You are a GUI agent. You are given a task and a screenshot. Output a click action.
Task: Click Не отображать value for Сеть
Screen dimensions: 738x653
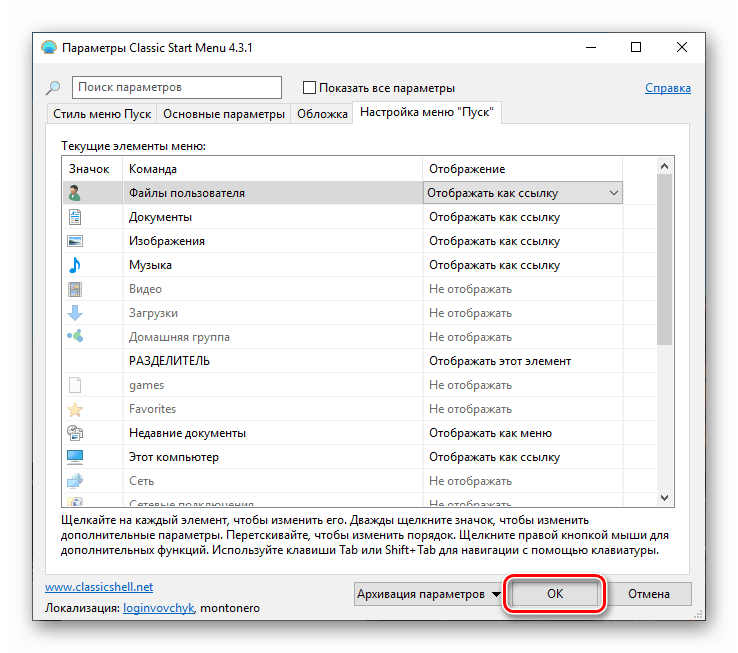470,481
